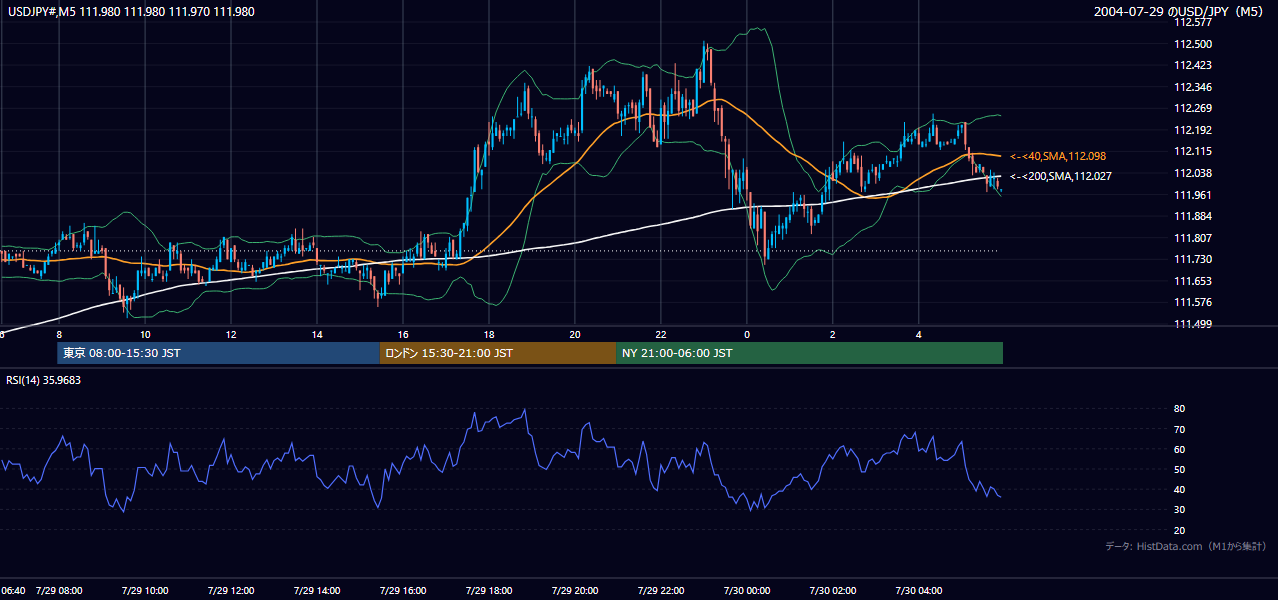
Task: Click hour label 12 under the price chart
Action: pyautogui.click(x=231, y=334)
